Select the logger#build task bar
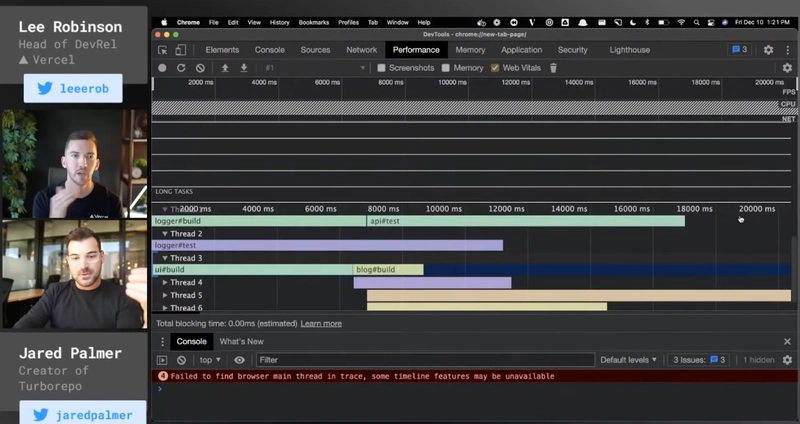This screenshot has height=424, width=800. coord(259,221)
